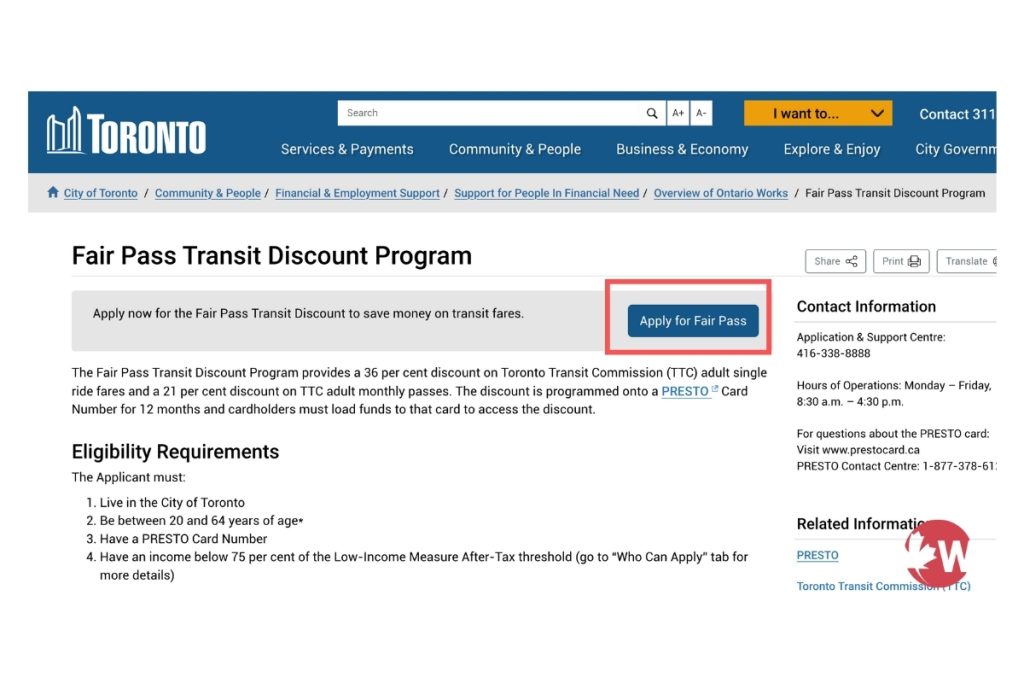Click inside the Search field
Image resolution: width=1024 pixels, height=683 pixels.
490,113
